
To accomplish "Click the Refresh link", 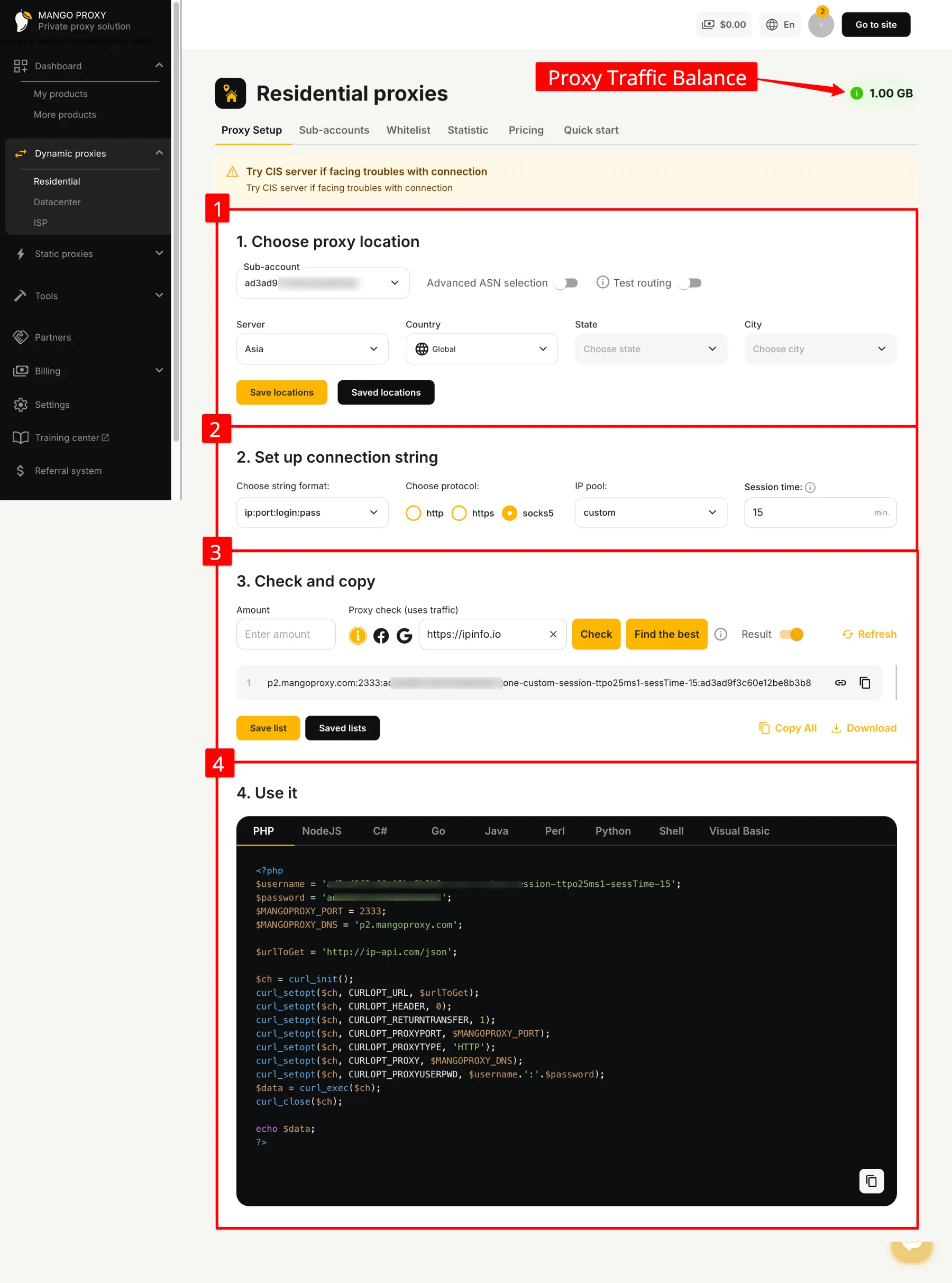I will pyautogui.click(x=869, y=634).
